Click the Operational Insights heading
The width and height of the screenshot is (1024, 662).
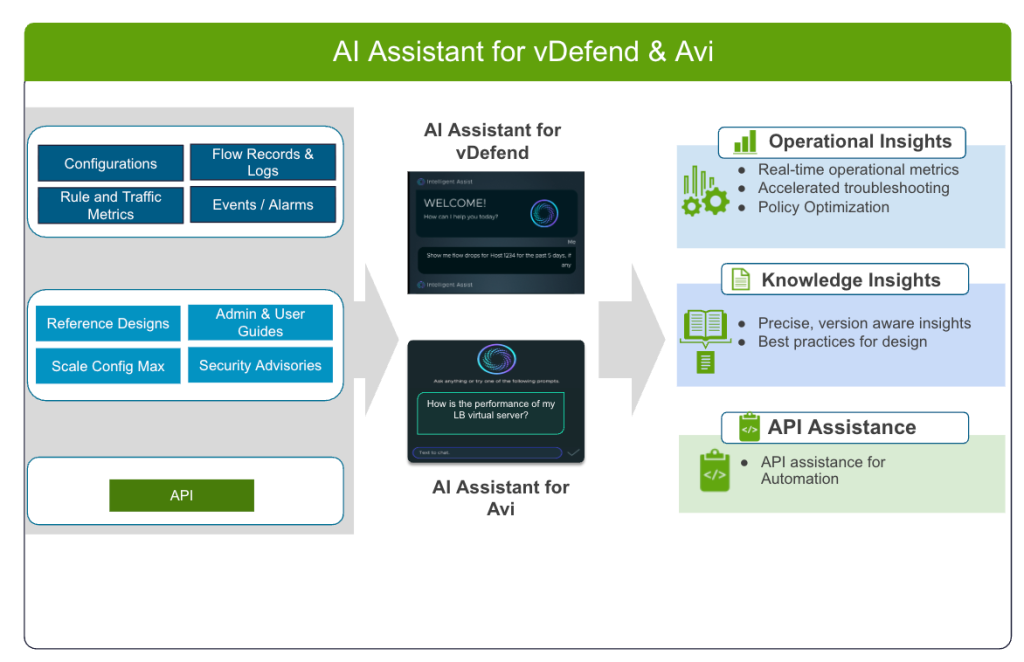click(x=859, y=141)
